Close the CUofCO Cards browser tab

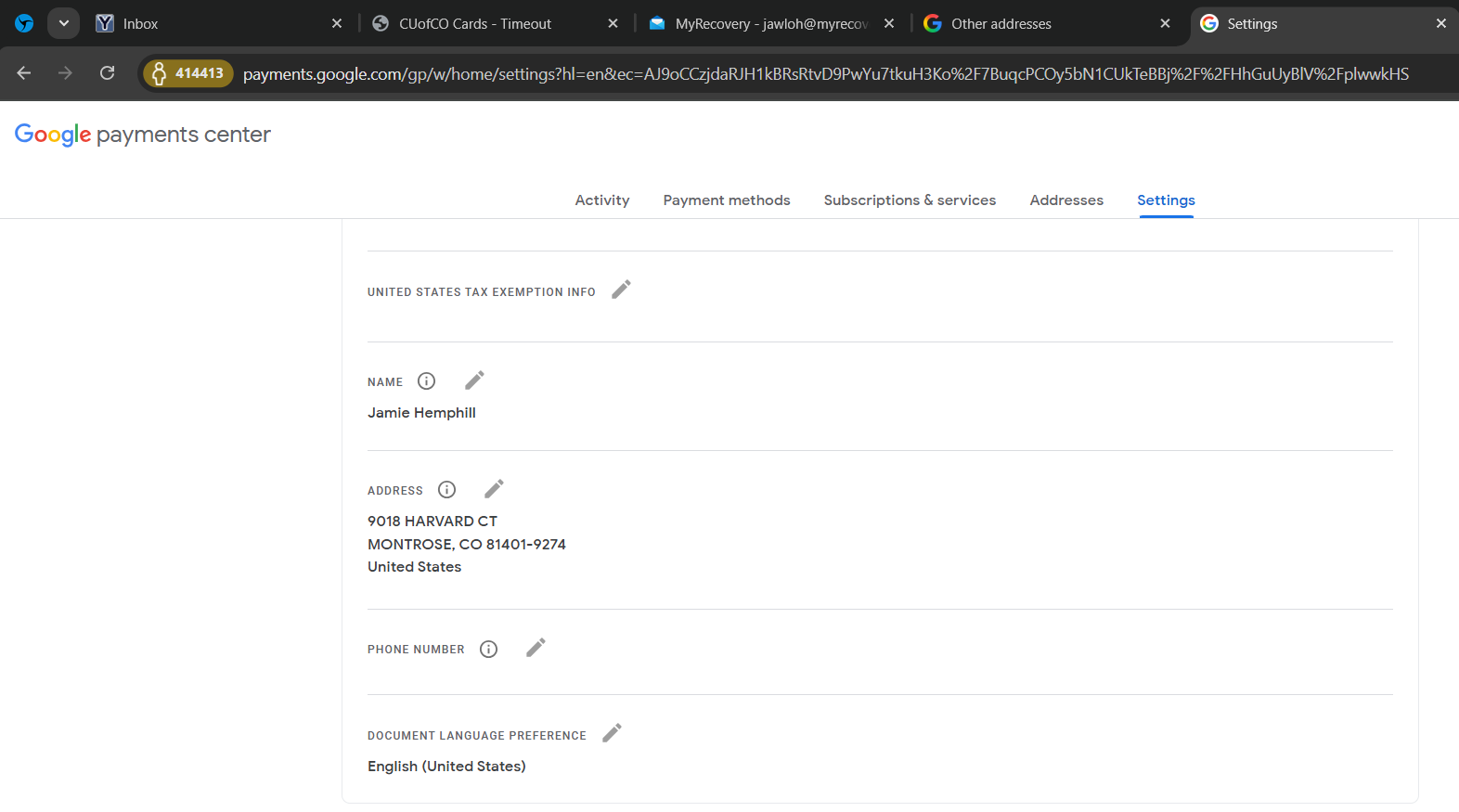tap(613, 24)
